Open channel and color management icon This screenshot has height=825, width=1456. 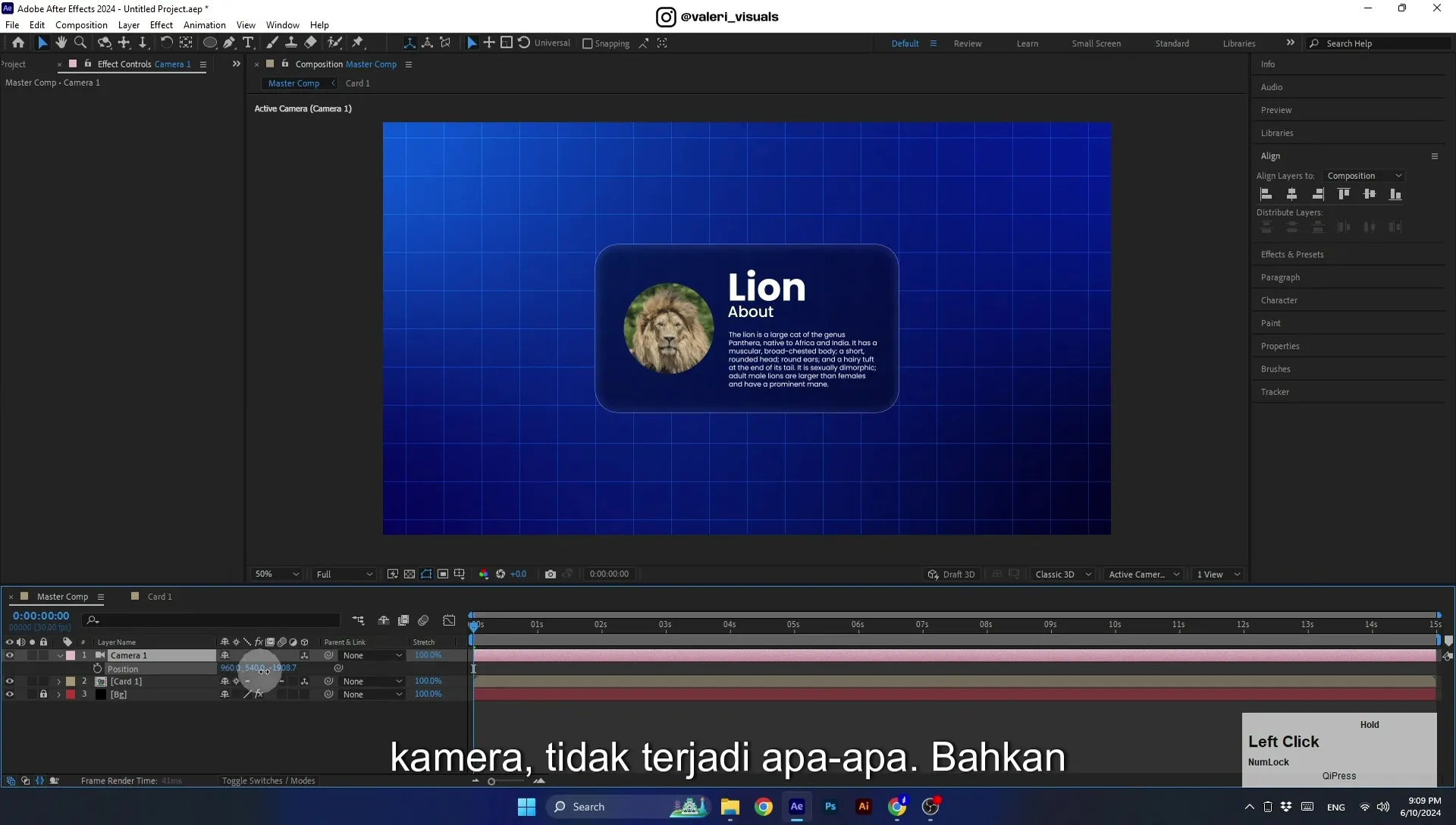tap(484, 574)
